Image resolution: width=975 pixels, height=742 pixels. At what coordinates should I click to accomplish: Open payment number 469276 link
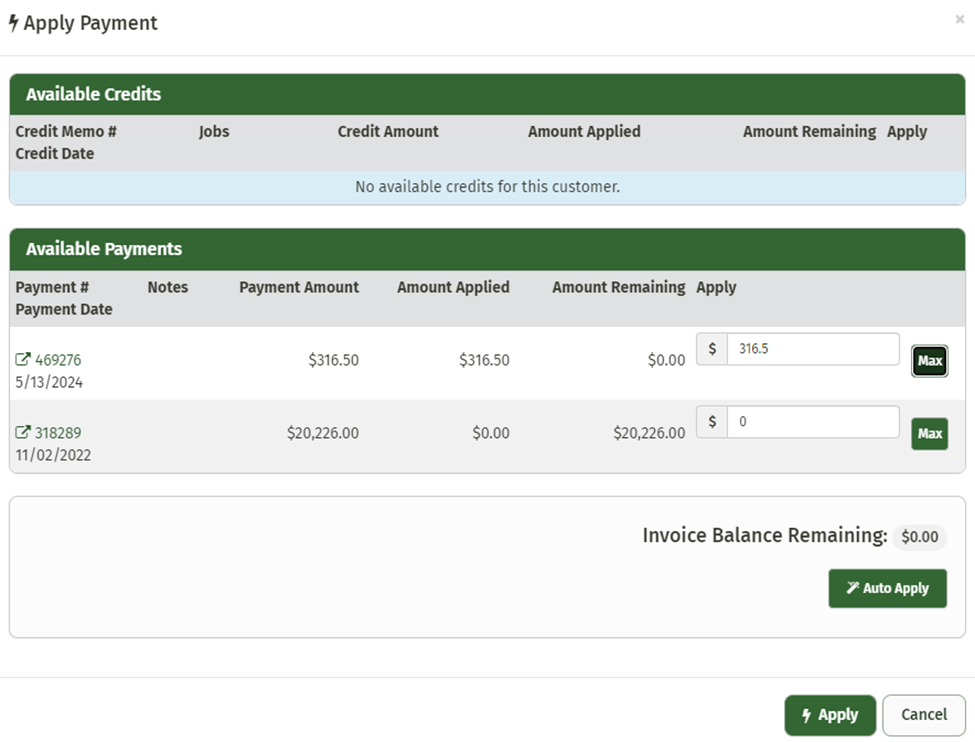coord(58,360)
